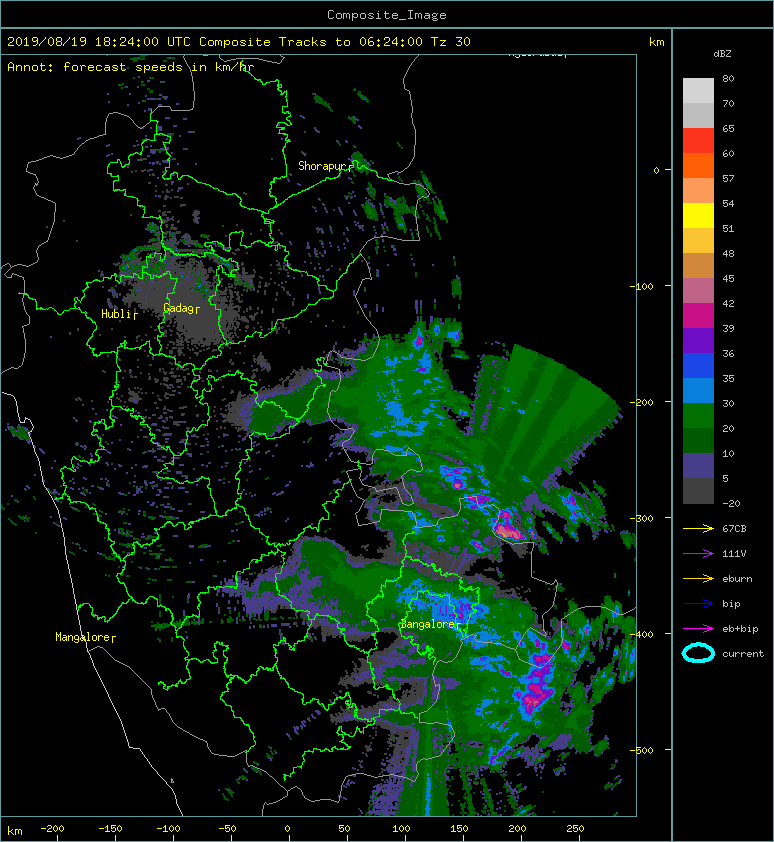Image resolution: width=774 pixels, height=842 pixels.
Task: Click the 'Annot: forecast speeds in km/hr' line
Action: (x=131, y=67)
